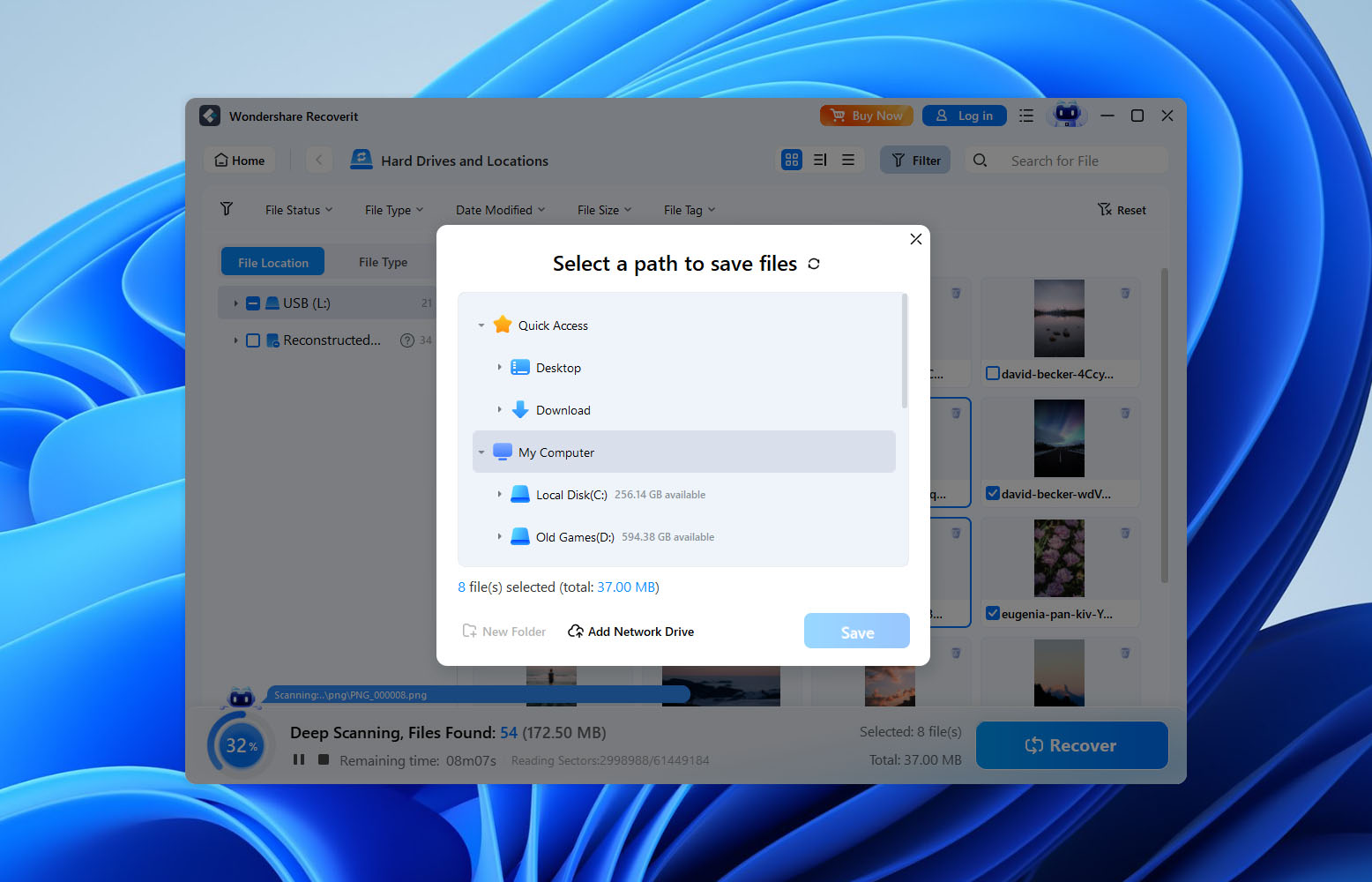Click the Scanning progress bar
The height and width of the screenshot is (882, 1372).
coord(478,695)
